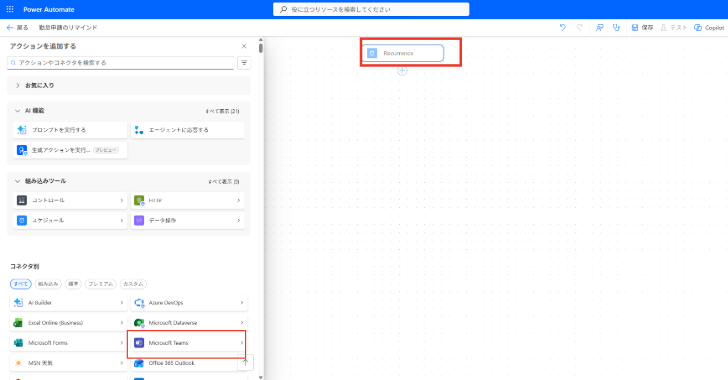The width and height of the screenshot is (728, 380).
Task: Expand the Microsoft Dataverse row chevron
Action: tap(242, 322)
